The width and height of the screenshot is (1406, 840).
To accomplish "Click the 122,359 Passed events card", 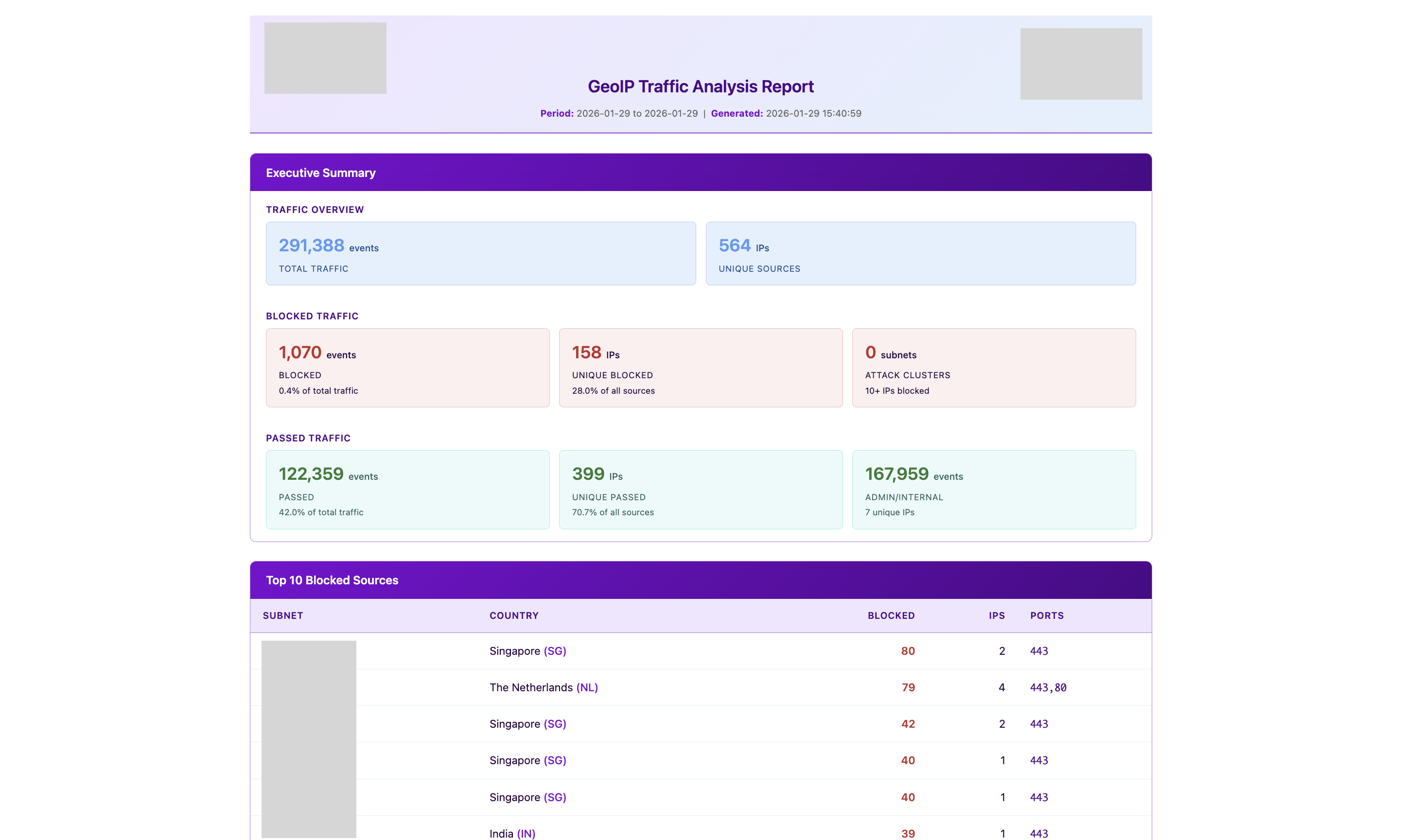I will pyautogui.click(x=407, y=490).
